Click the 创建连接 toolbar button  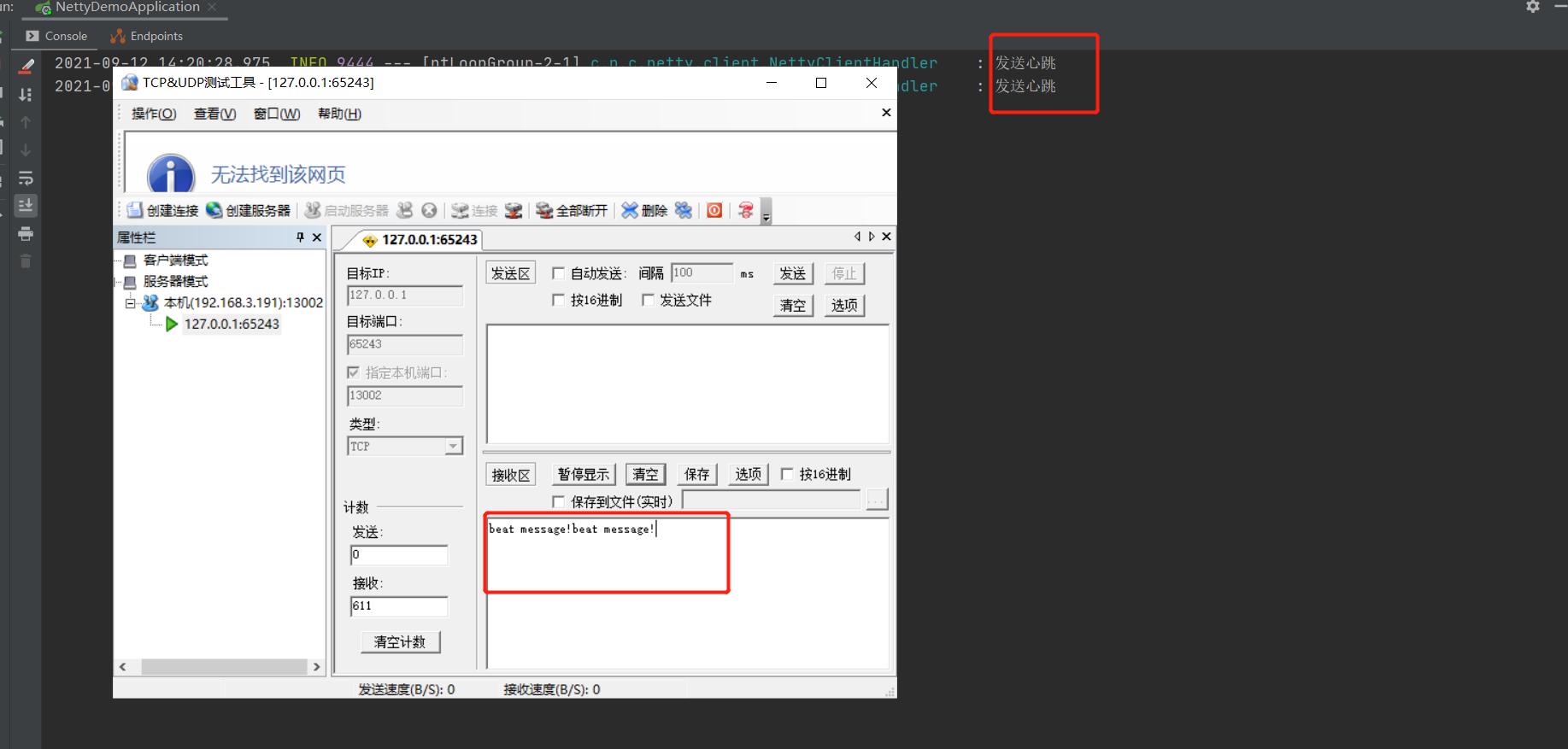click(x=162, y=210)
